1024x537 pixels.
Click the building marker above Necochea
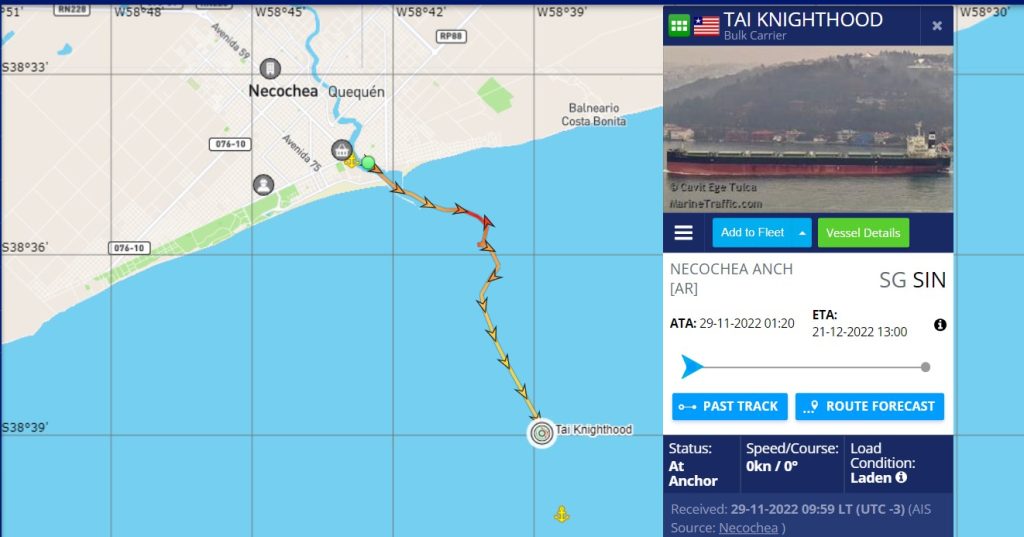pos(270,69)
